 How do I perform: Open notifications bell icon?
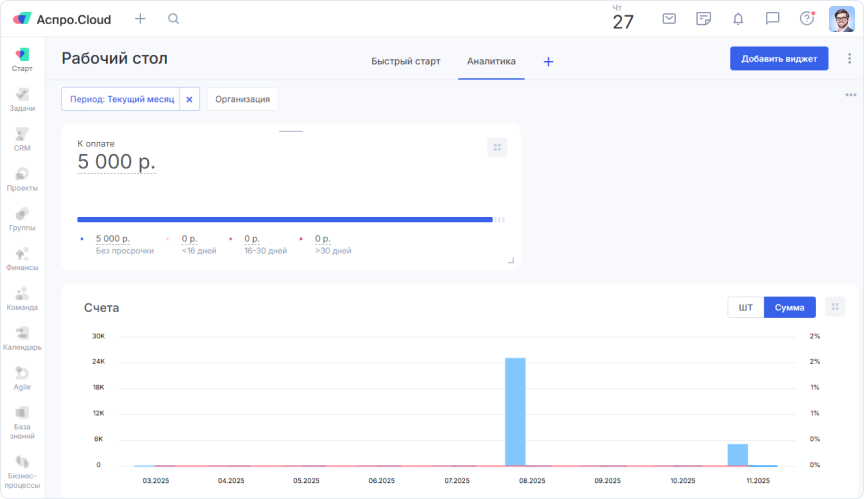pos(738,19)
